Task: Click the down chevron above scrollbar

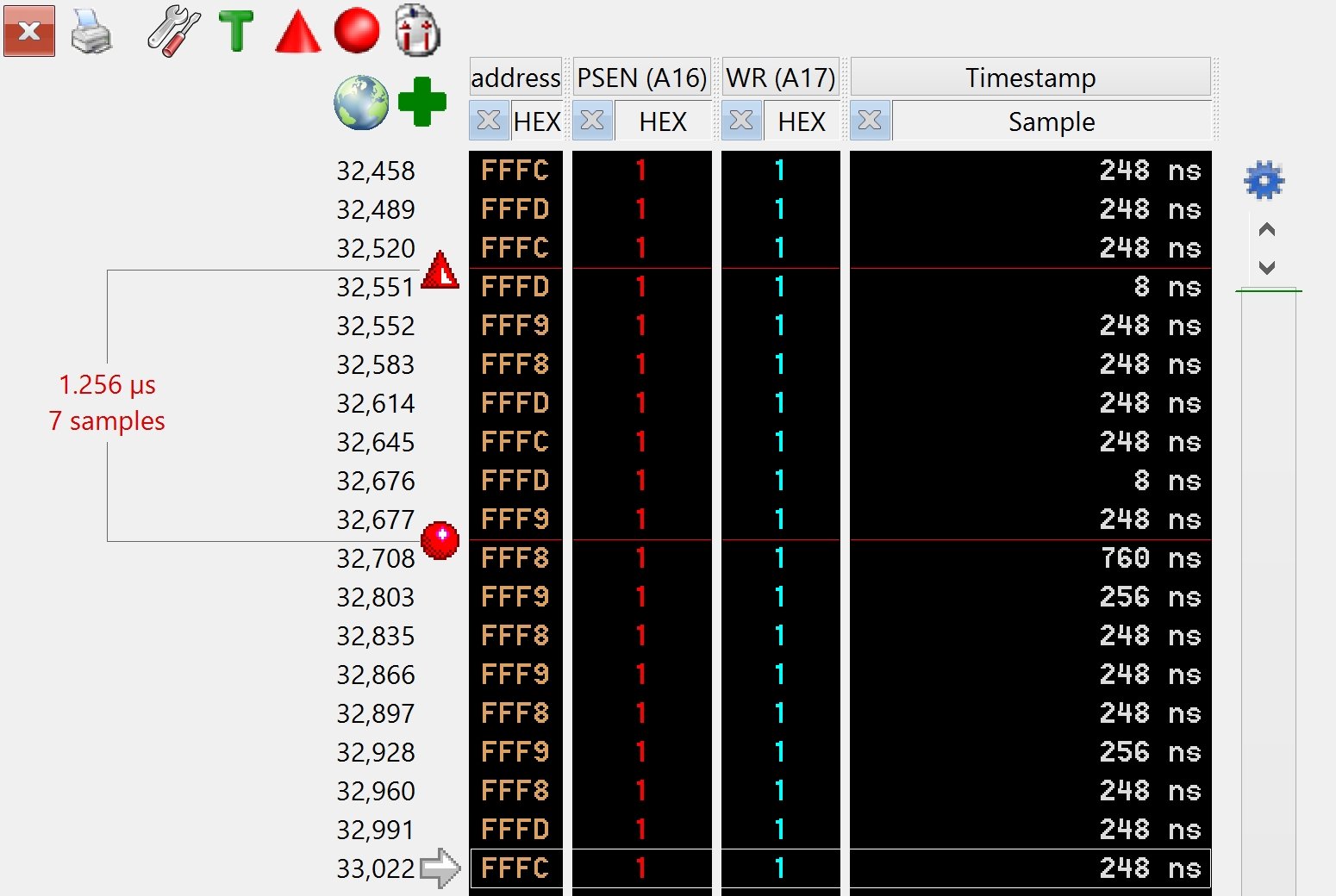Action: tap(1267, 267)
